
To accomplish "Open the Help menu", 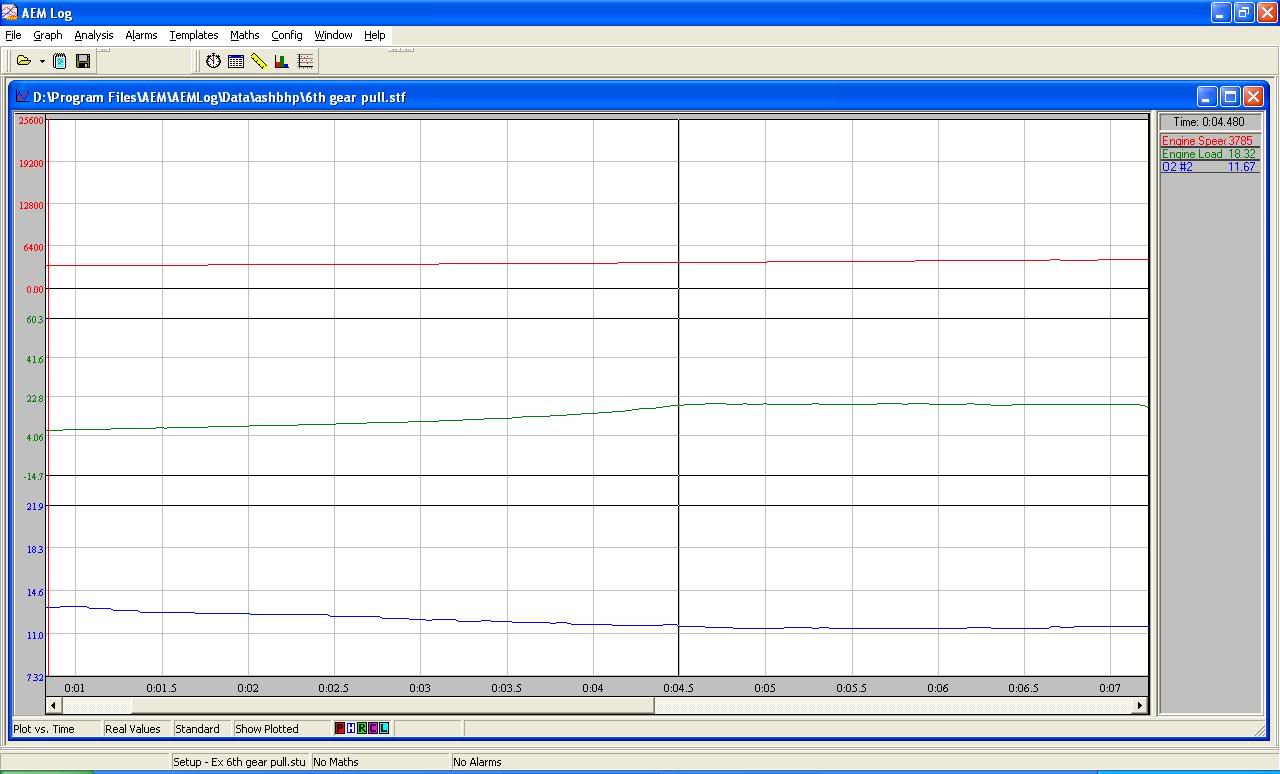I will [375, 35].
